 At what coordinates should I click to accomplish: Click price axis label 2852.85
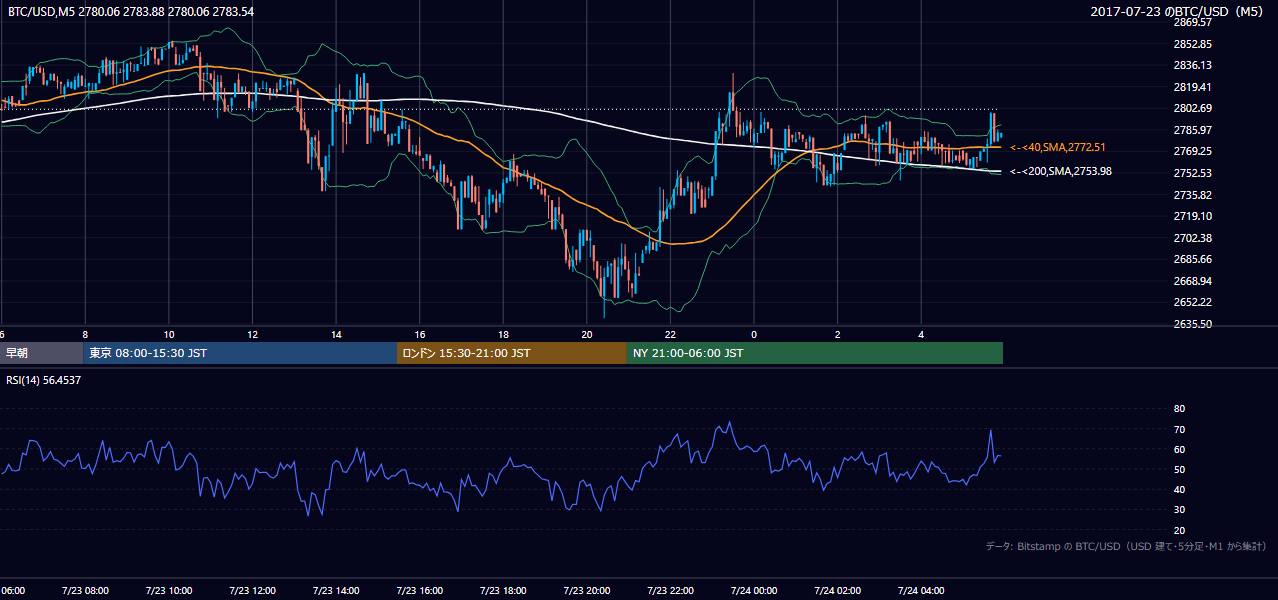1192,44
